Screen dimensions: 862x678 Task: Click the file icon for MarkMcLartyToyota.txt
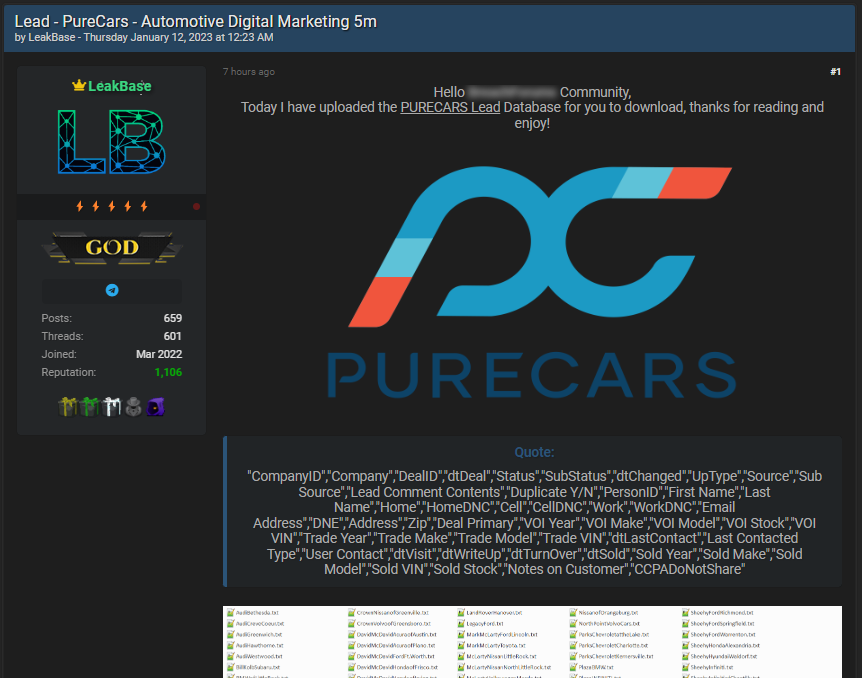pyautogui.click(x=461, y=645)
